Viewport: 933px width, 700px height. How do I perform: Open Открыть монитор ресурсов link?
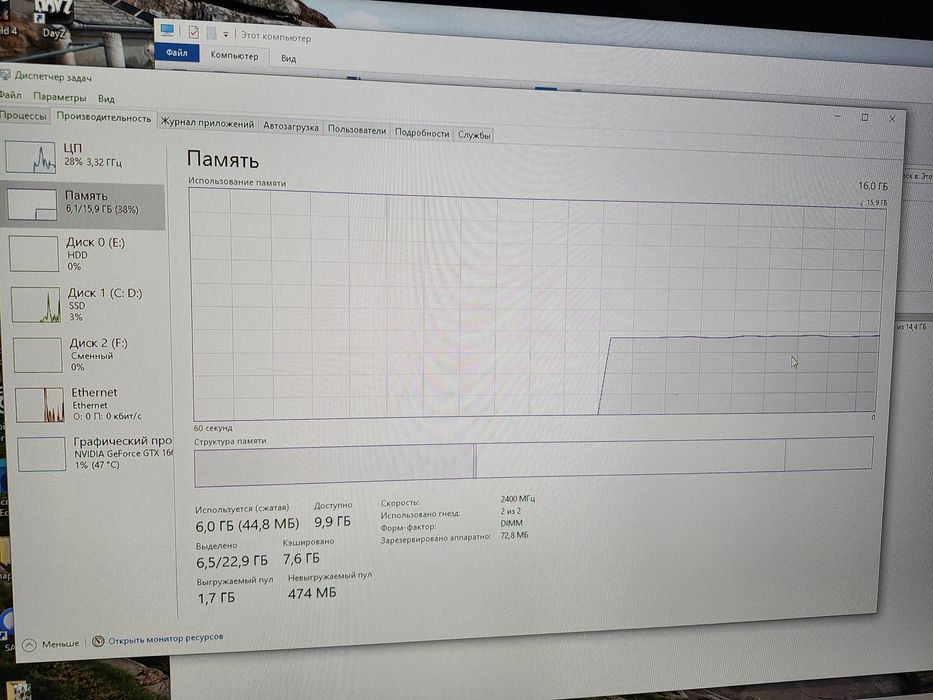pyautogui.click(x=165, y=638)
